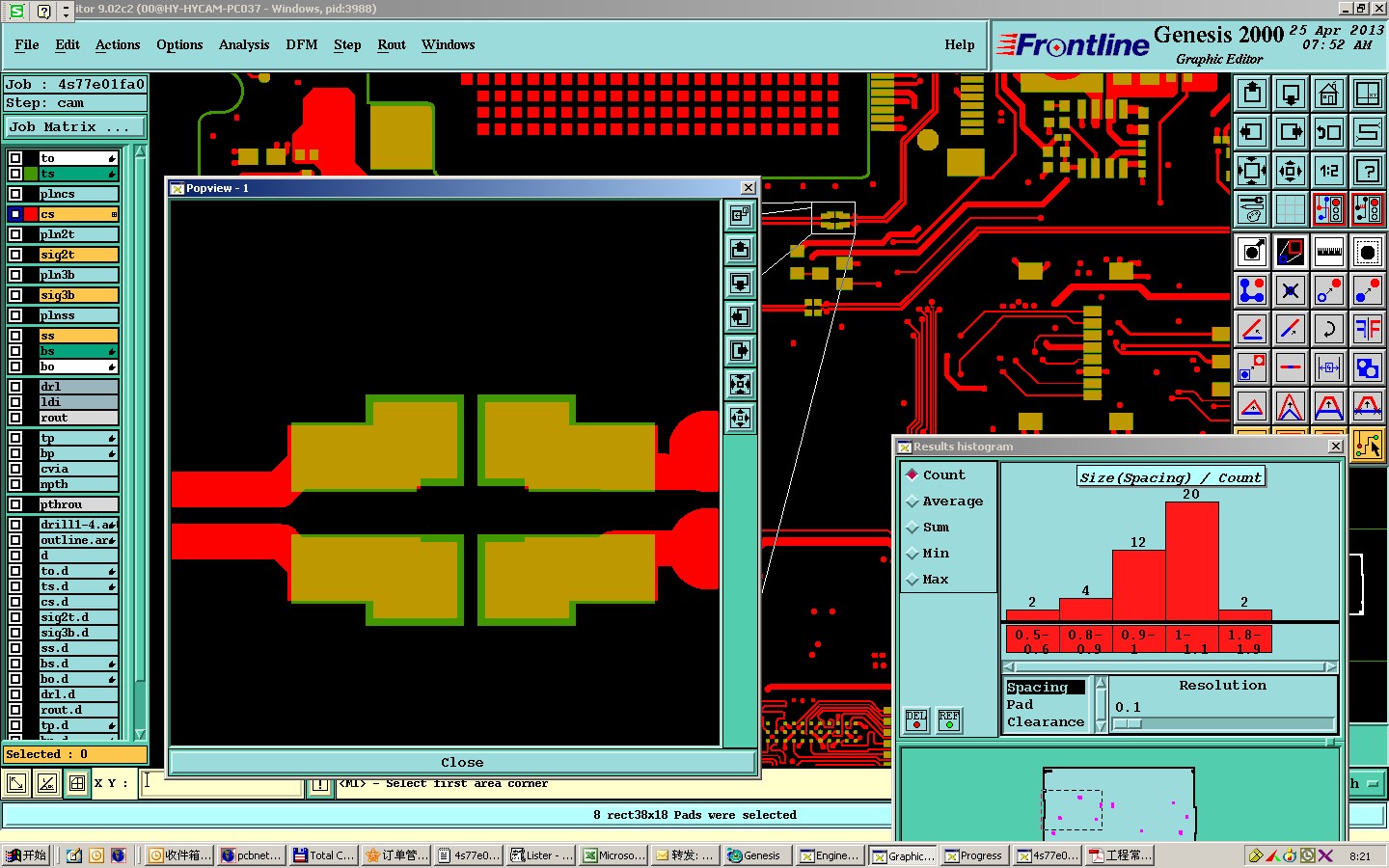Select the line break segment tool
Screen dimensions: 1389x868
point(1291,367)
